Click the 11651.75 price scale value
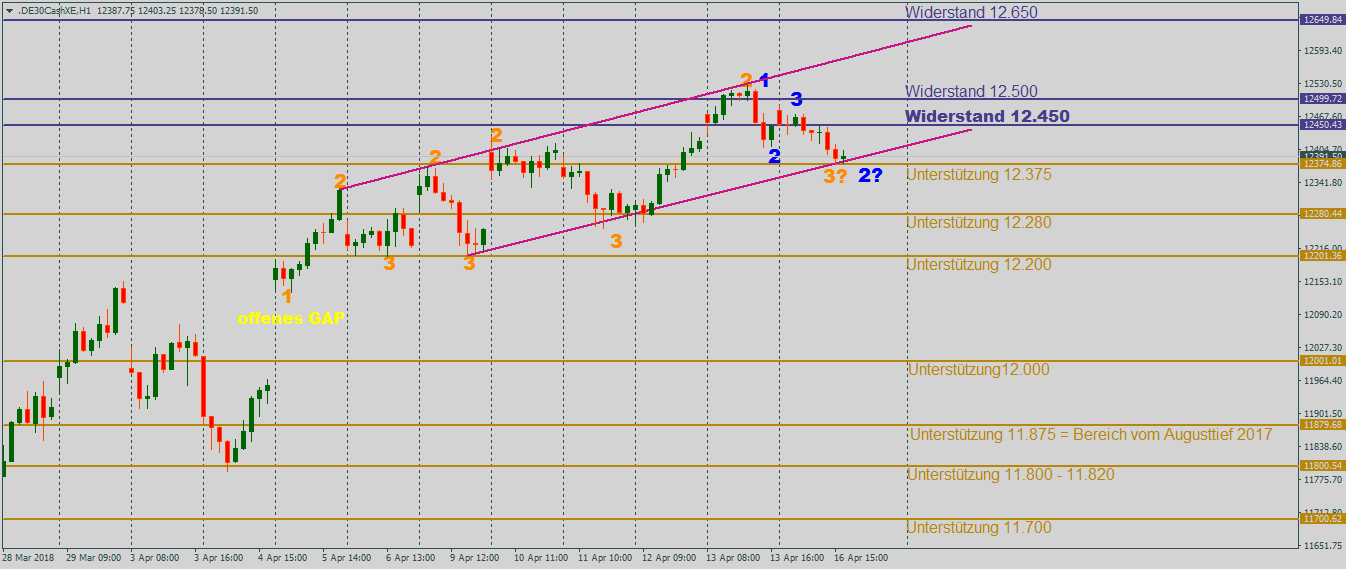Screen dimensions: 1346x569 point(1322,546)
